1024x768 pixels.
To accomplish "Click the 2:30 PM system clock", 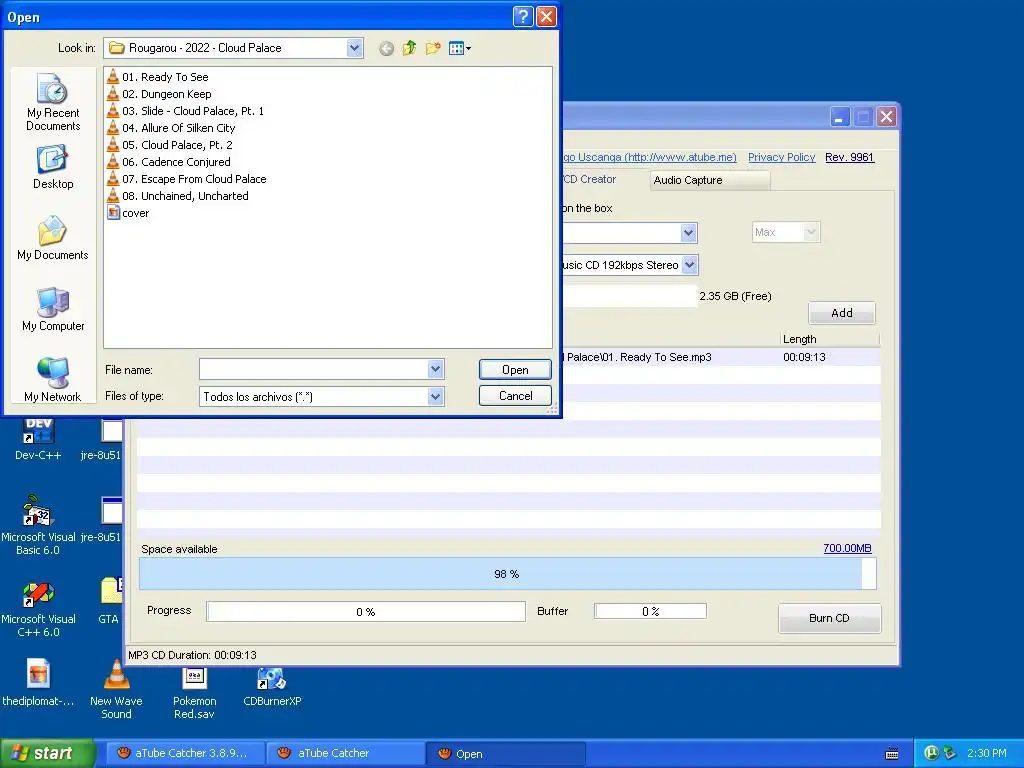I will [x=986, y=753].
